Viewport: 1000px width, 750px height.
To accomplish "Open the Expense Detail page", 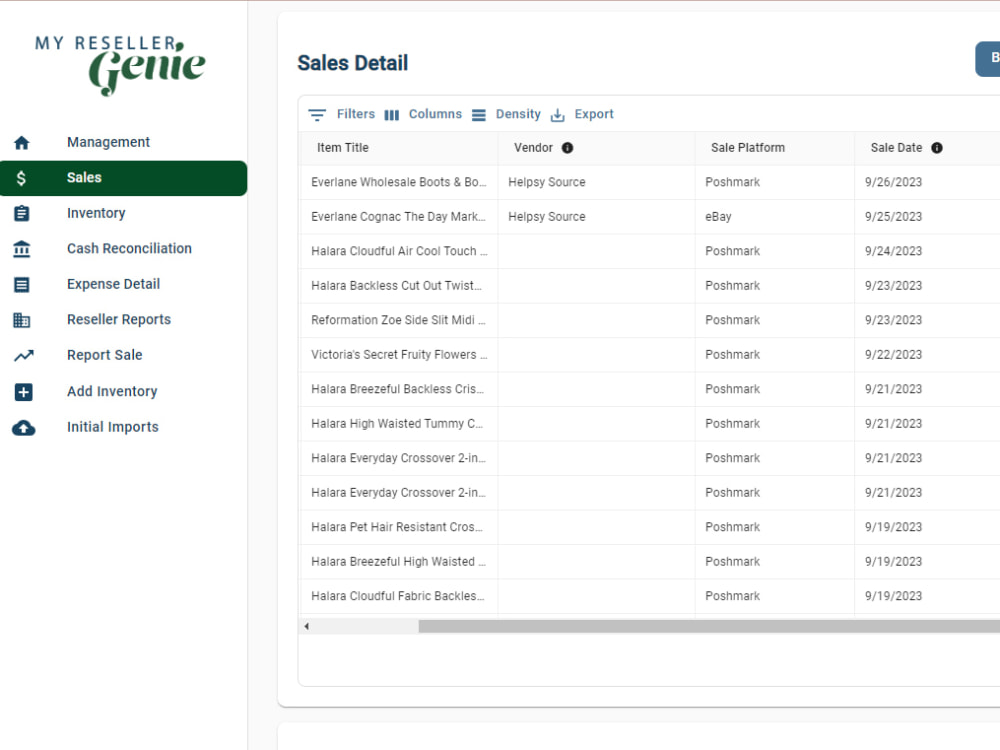I will [x=114, y=284].
